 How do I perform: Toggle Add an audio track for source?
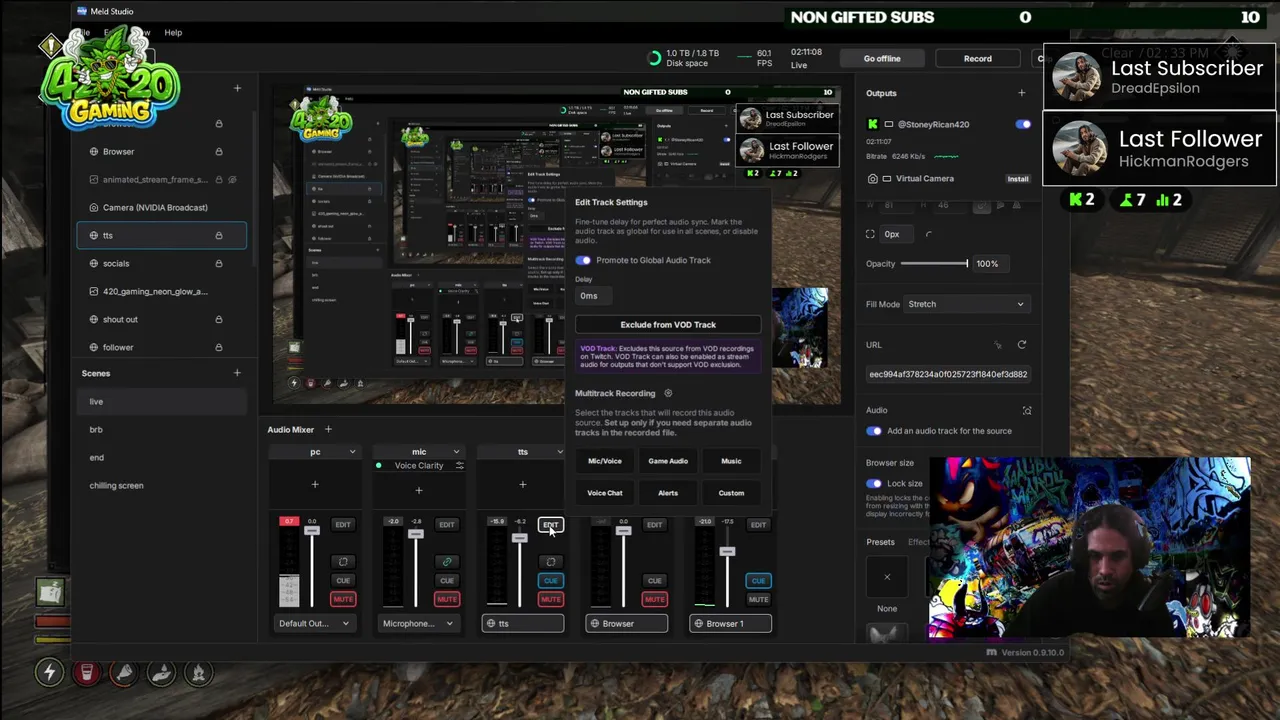coord(874,431)
